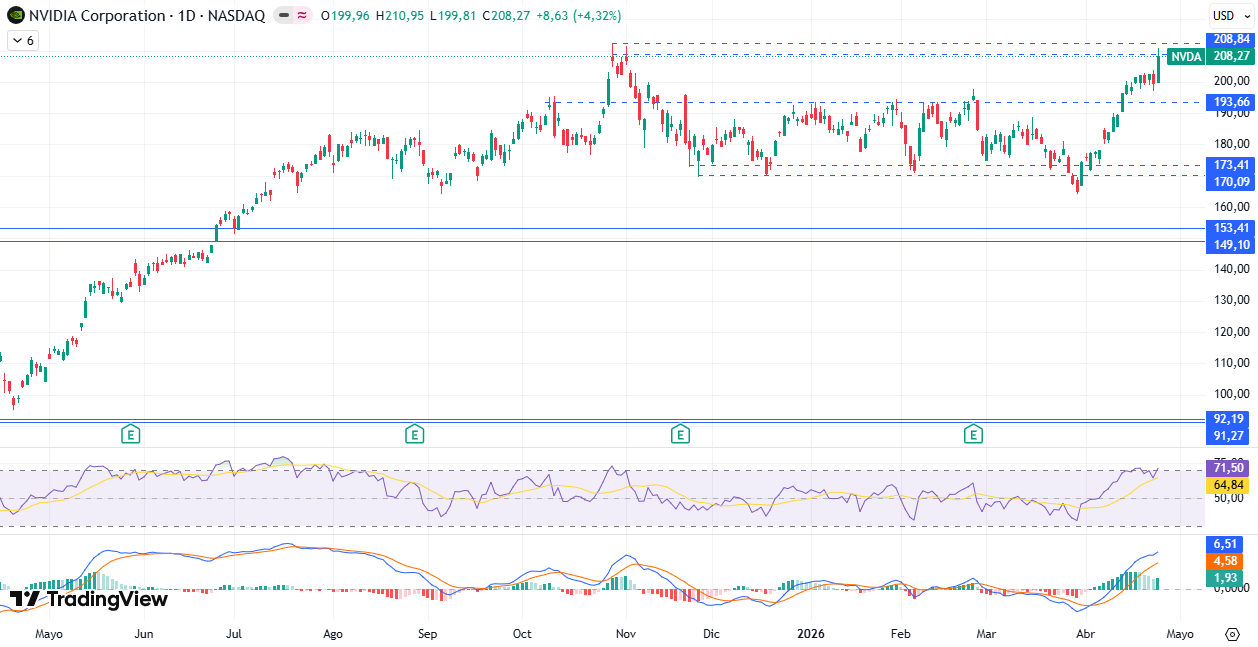Click the purple RSI value label 71,50

coord(1231,468)
